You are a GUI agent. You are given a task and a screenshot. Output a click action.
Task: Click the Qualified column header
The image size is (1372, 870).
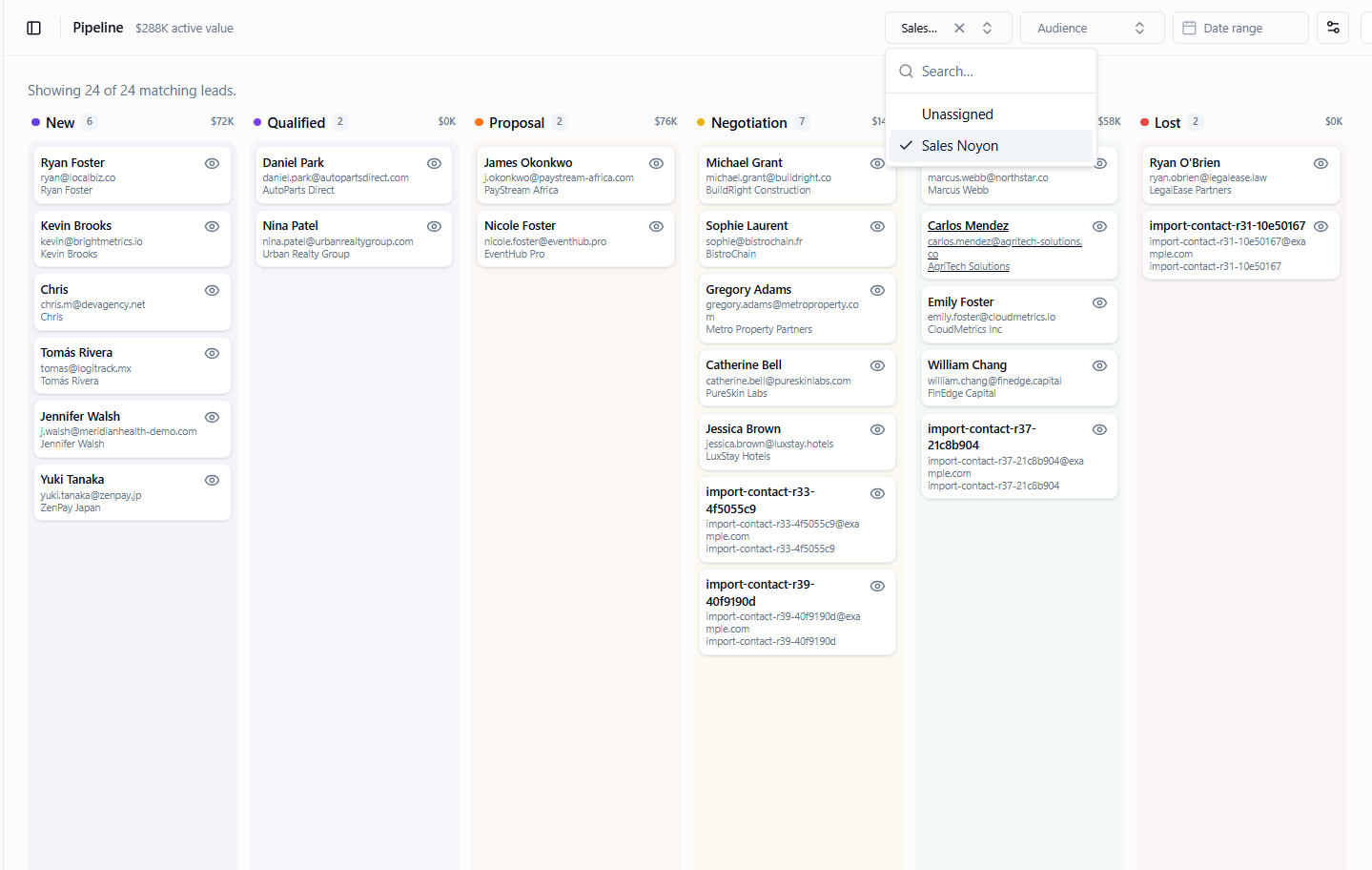point(297,123)
